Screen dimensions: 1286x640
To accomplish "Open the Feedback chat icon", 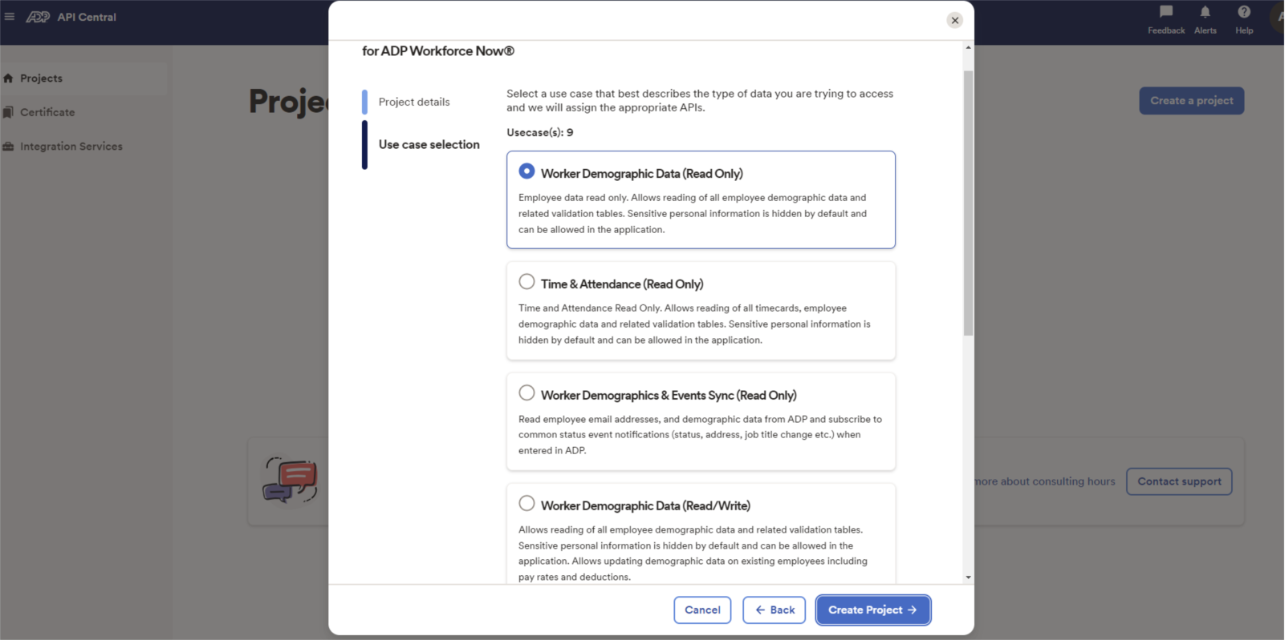I will (x=1165, y=16).
